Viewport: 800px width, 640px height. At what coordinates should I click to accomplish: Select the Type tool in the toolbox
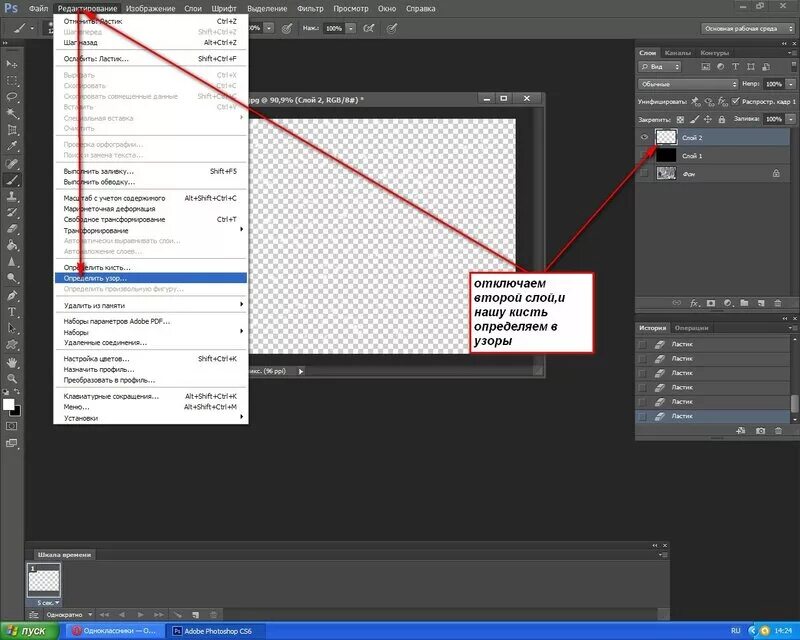(12, 312)
